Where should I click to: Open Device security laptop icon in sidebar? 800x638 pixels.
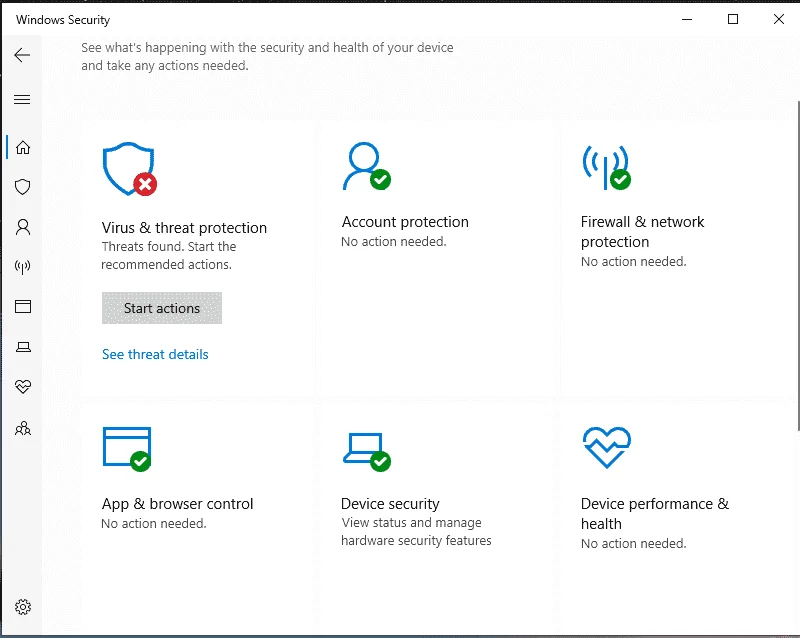[22, 347]
